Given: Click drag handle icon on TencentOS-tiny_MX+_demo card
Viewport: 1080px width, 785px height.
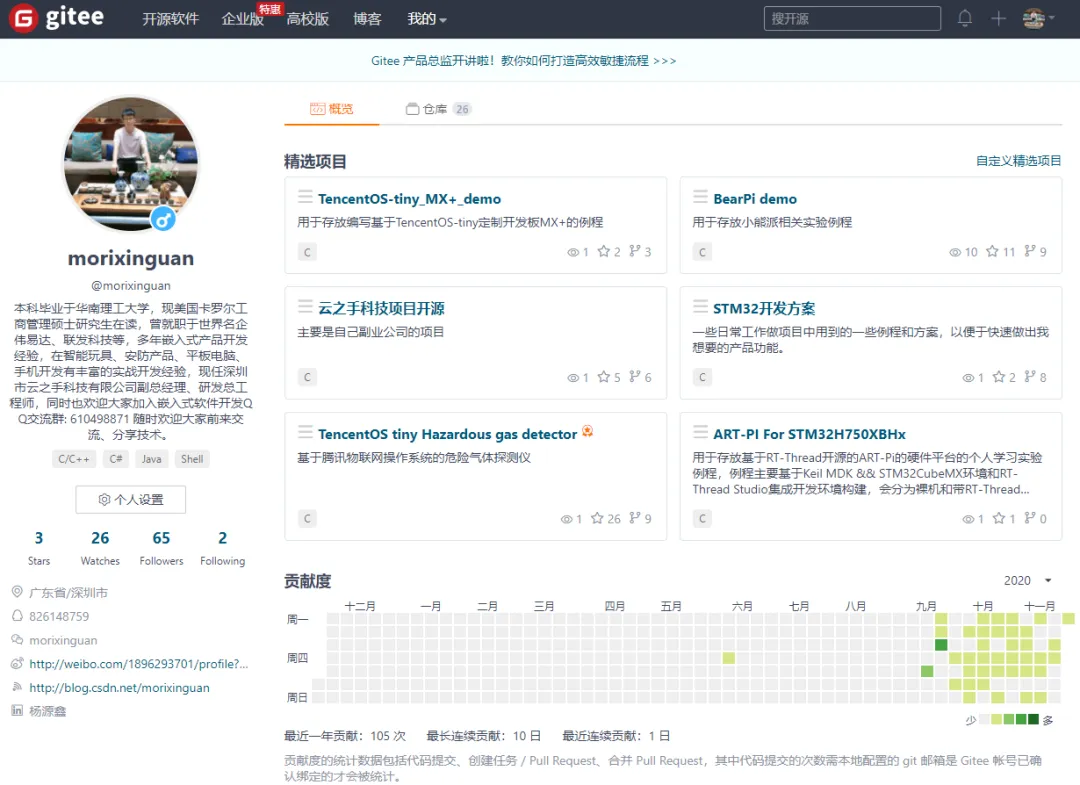Looking at the screenshot, I should coord(305,197).
